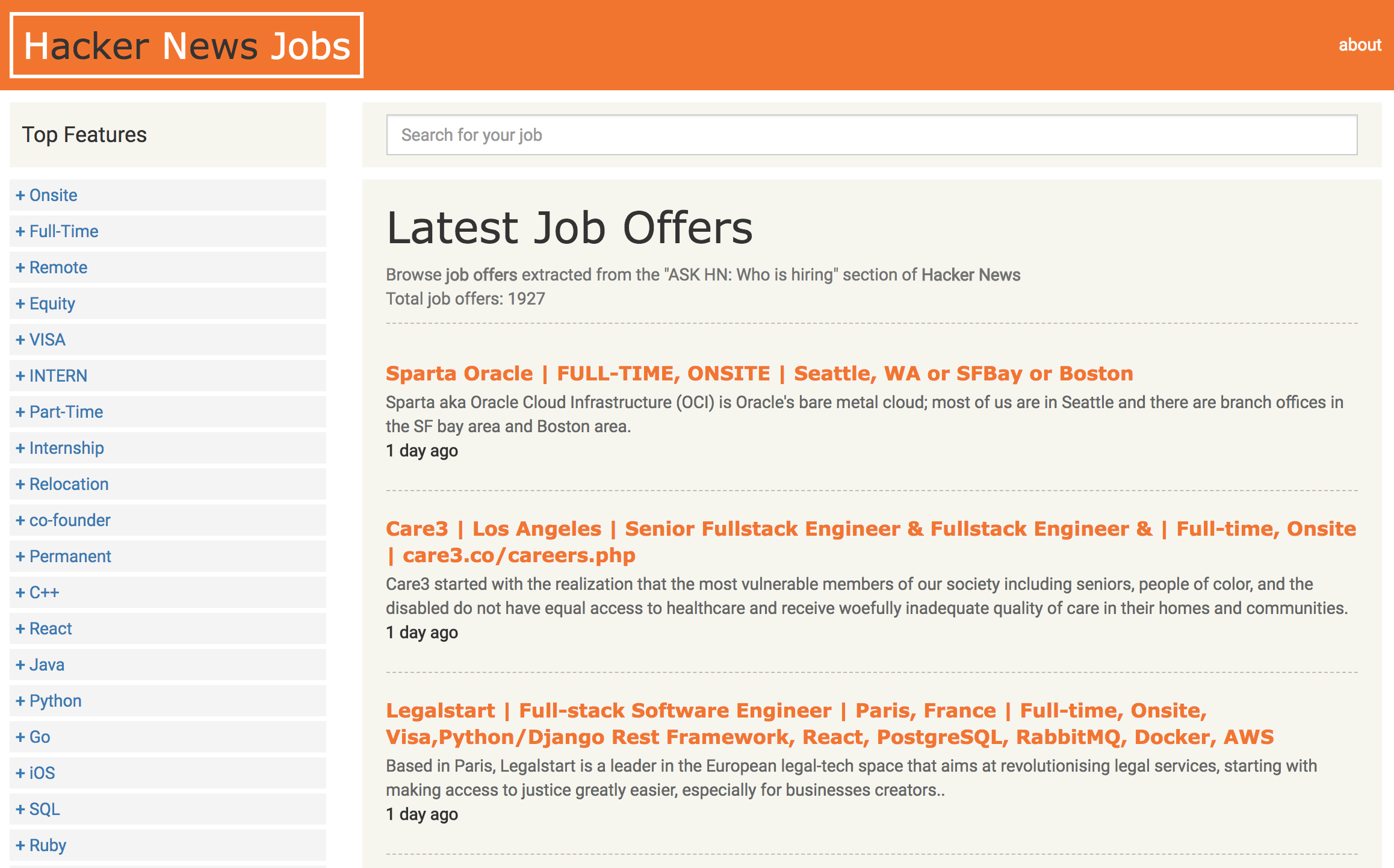Click the Legalstart description paragraph

[851, 778]
